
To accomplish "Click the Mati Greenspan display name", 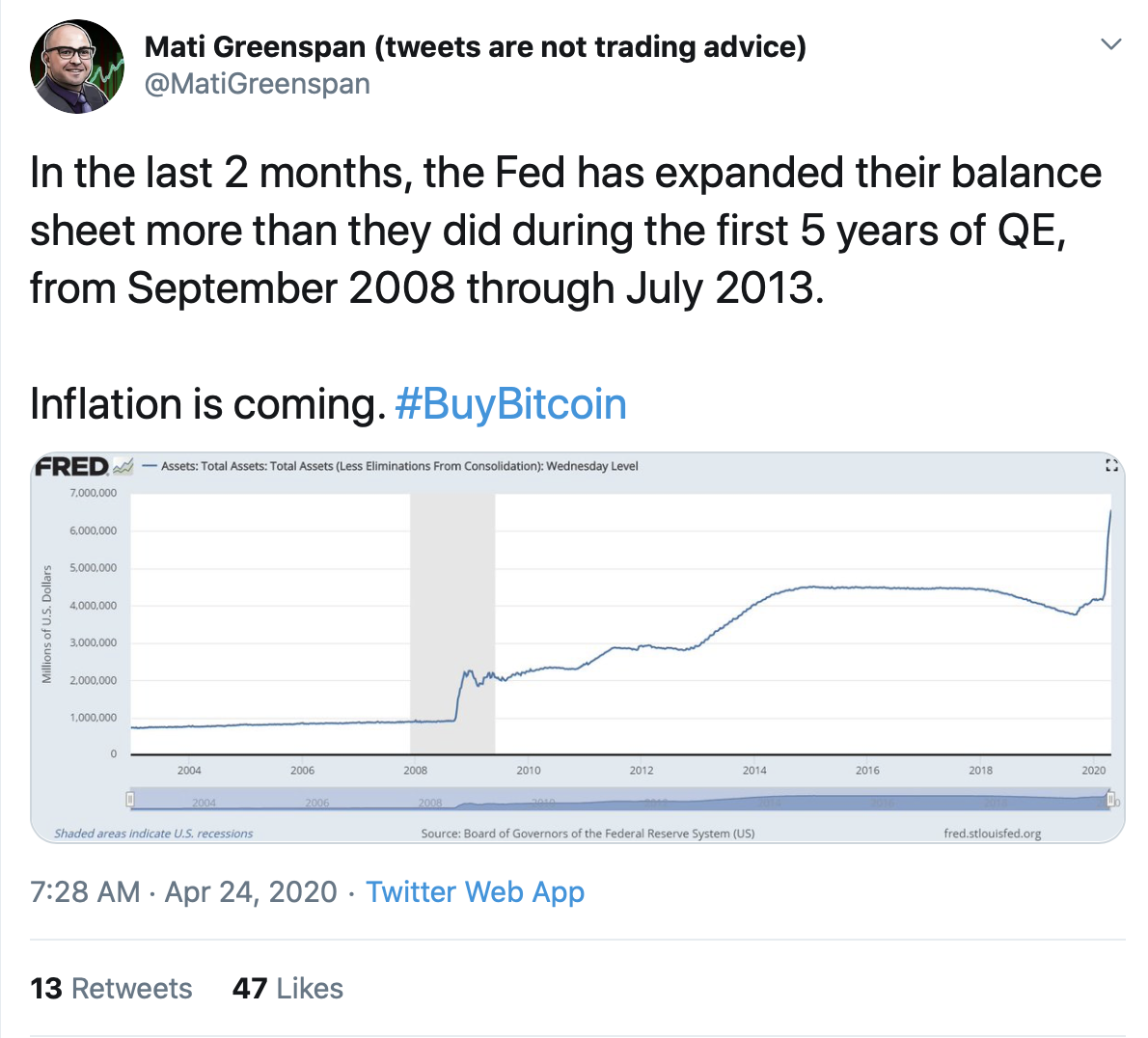I will pos(475,46).
